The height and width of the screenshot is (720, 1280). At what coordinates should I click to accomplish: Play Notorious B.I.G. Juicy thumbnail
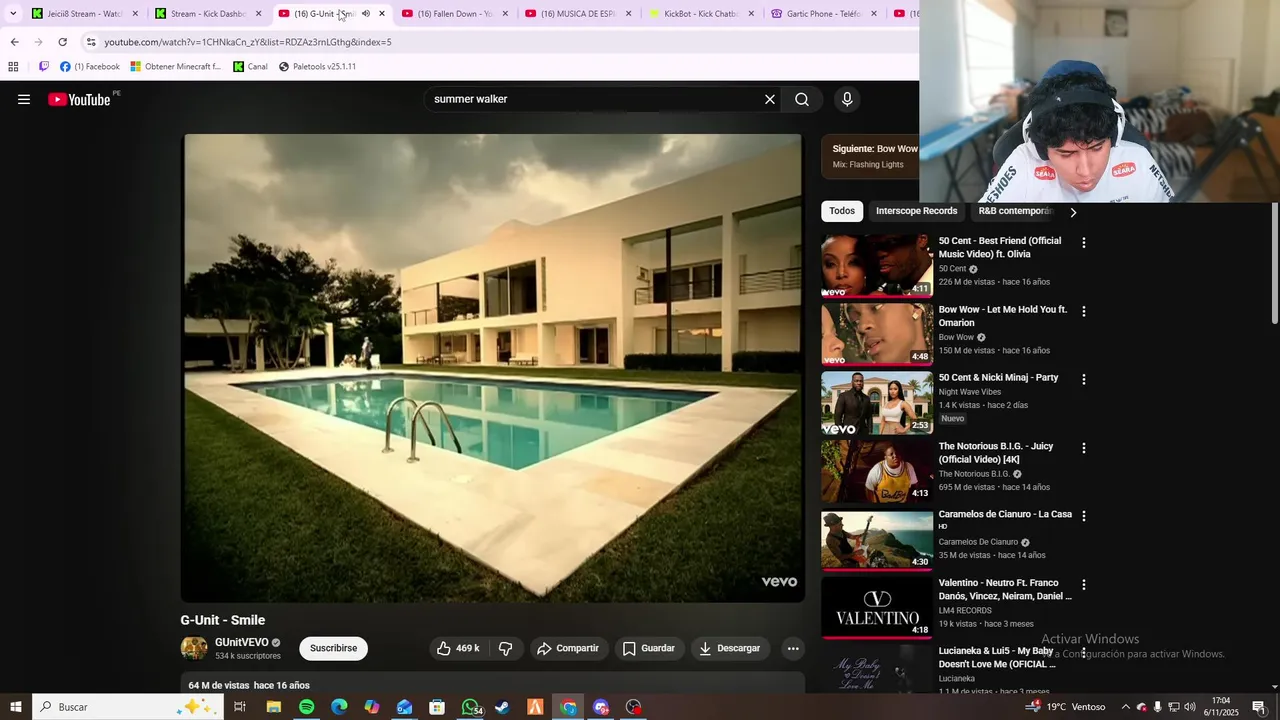click(877, 471)
